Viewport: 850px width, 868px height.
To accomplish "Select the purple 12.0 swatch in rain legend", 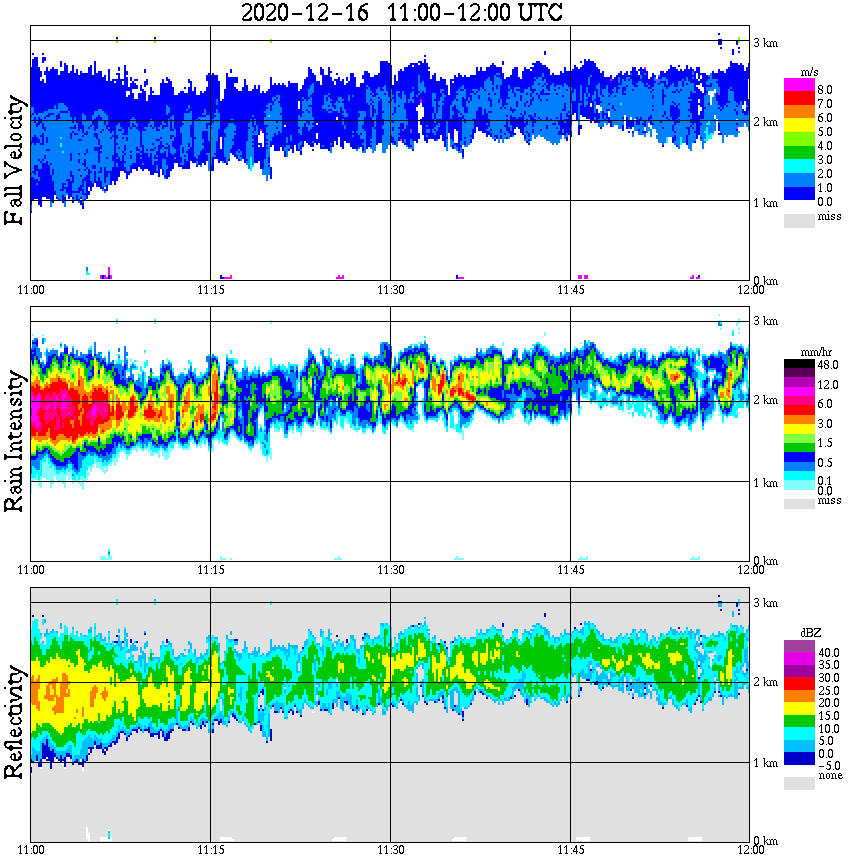I will (x=800, y=382).
